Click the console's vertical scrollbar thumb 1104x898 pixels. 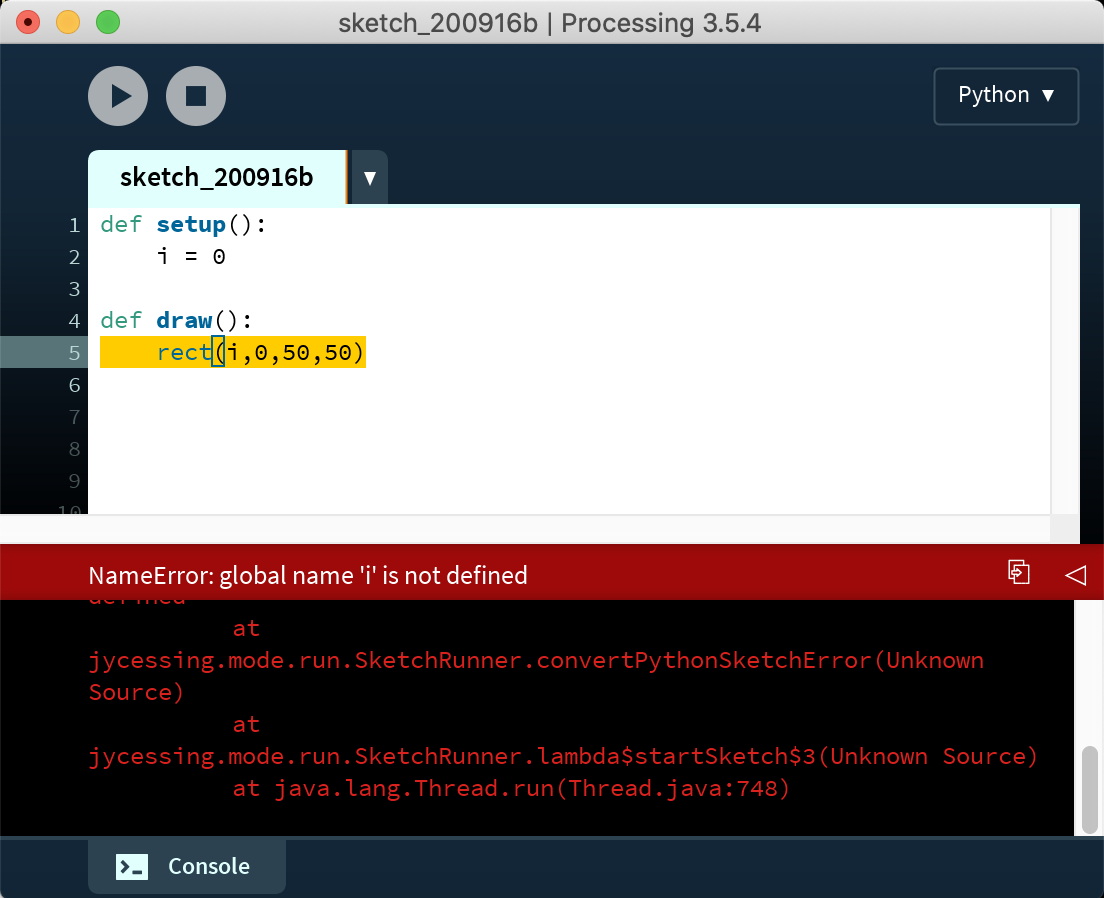1089,788
